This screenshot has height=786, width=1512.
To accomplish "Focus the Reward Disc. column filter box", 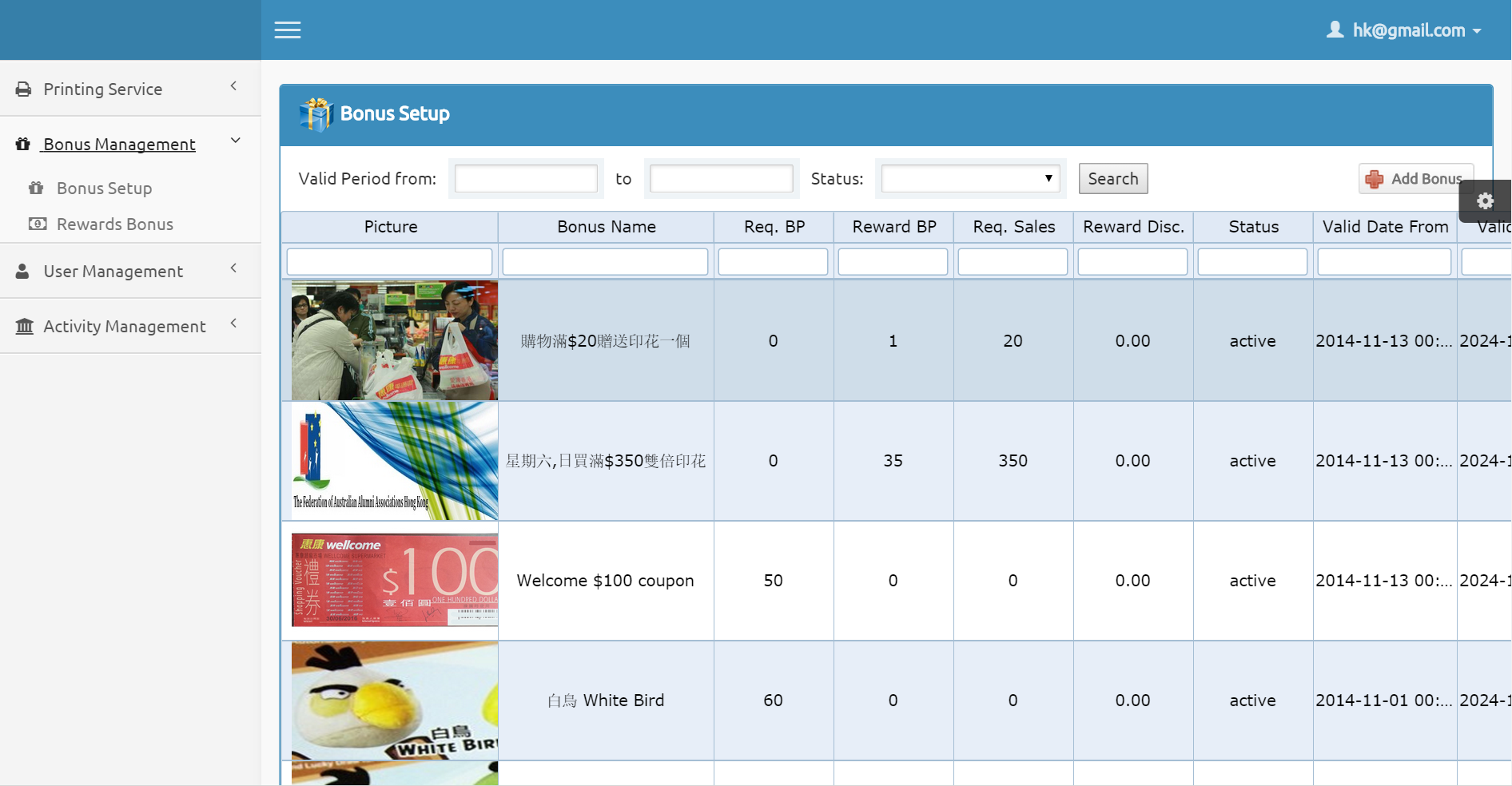I will click(1132, 262).
